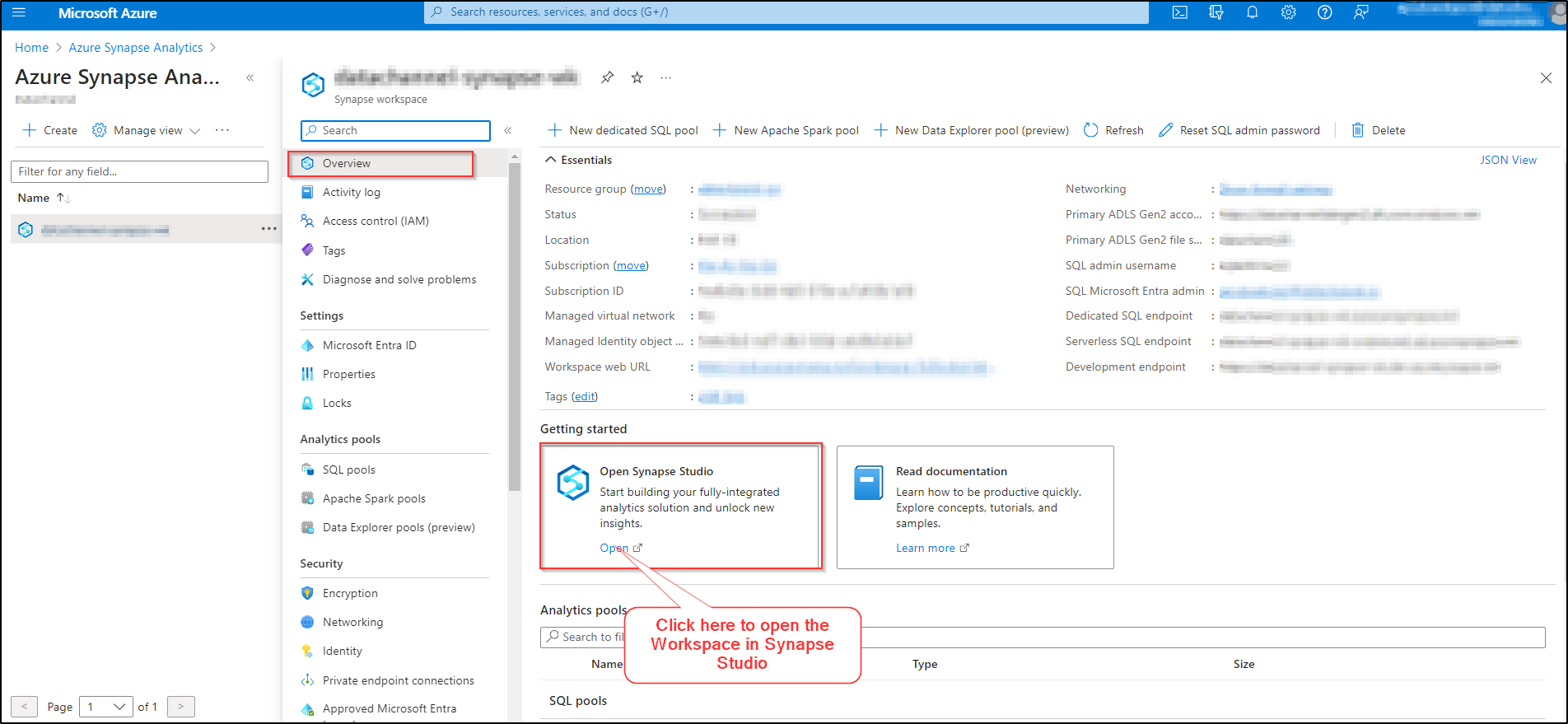
Task: Click New Data Explorer pool (preview)
Action: pos(972,130)
